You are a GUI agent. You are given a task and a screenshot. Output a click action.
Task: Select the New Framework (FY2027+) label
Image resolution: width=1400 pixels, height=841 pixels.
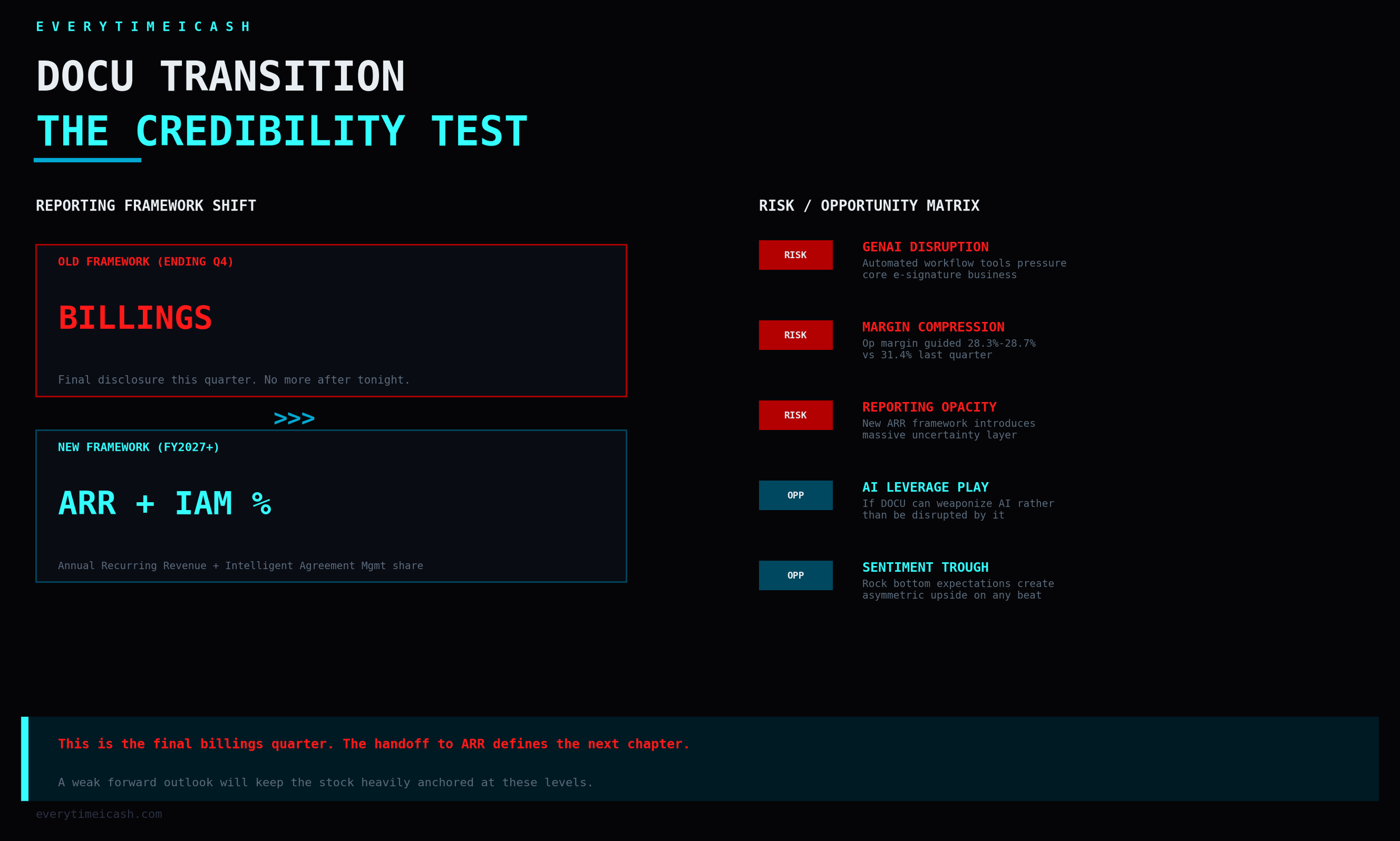tap(138, 447)
